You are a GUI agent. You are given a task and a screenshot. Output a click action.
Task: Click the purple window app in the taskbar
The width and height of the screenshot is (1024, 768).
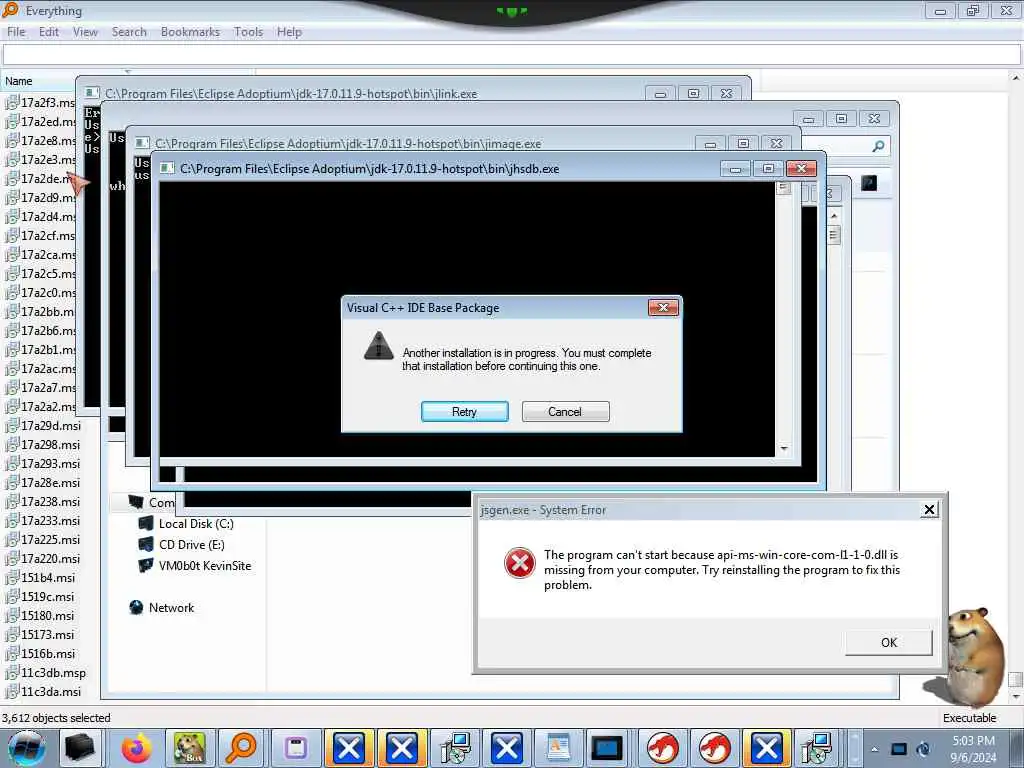tap(295, 748)
